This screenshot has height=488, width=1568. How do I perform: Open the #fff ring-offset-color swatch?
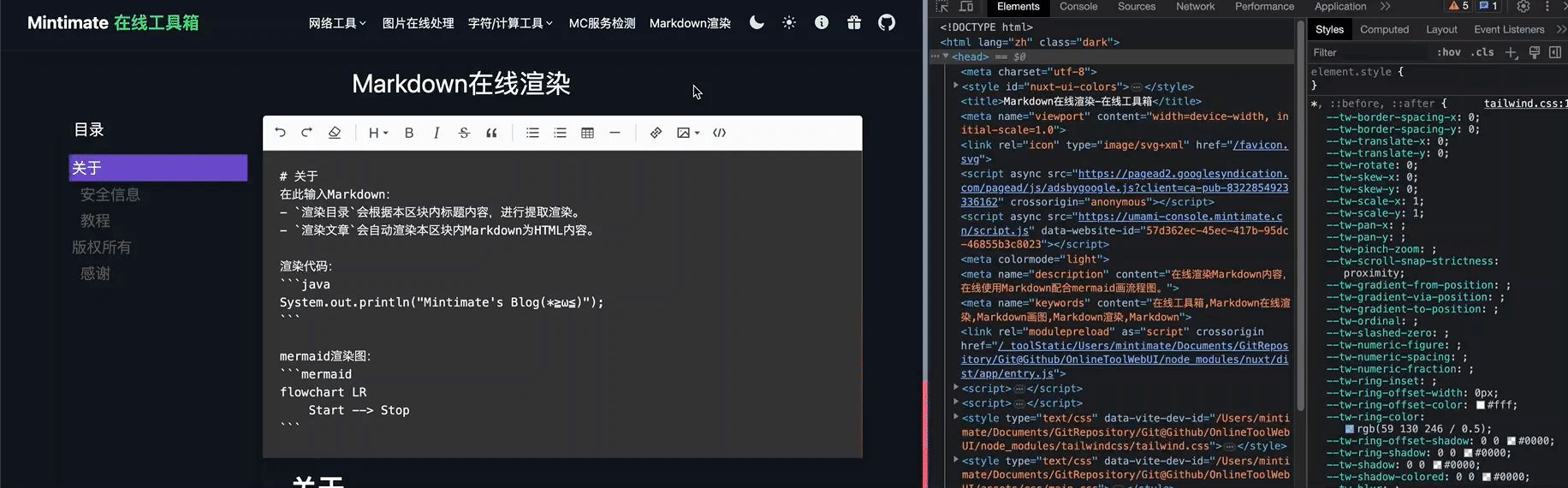pos(1481,405)
